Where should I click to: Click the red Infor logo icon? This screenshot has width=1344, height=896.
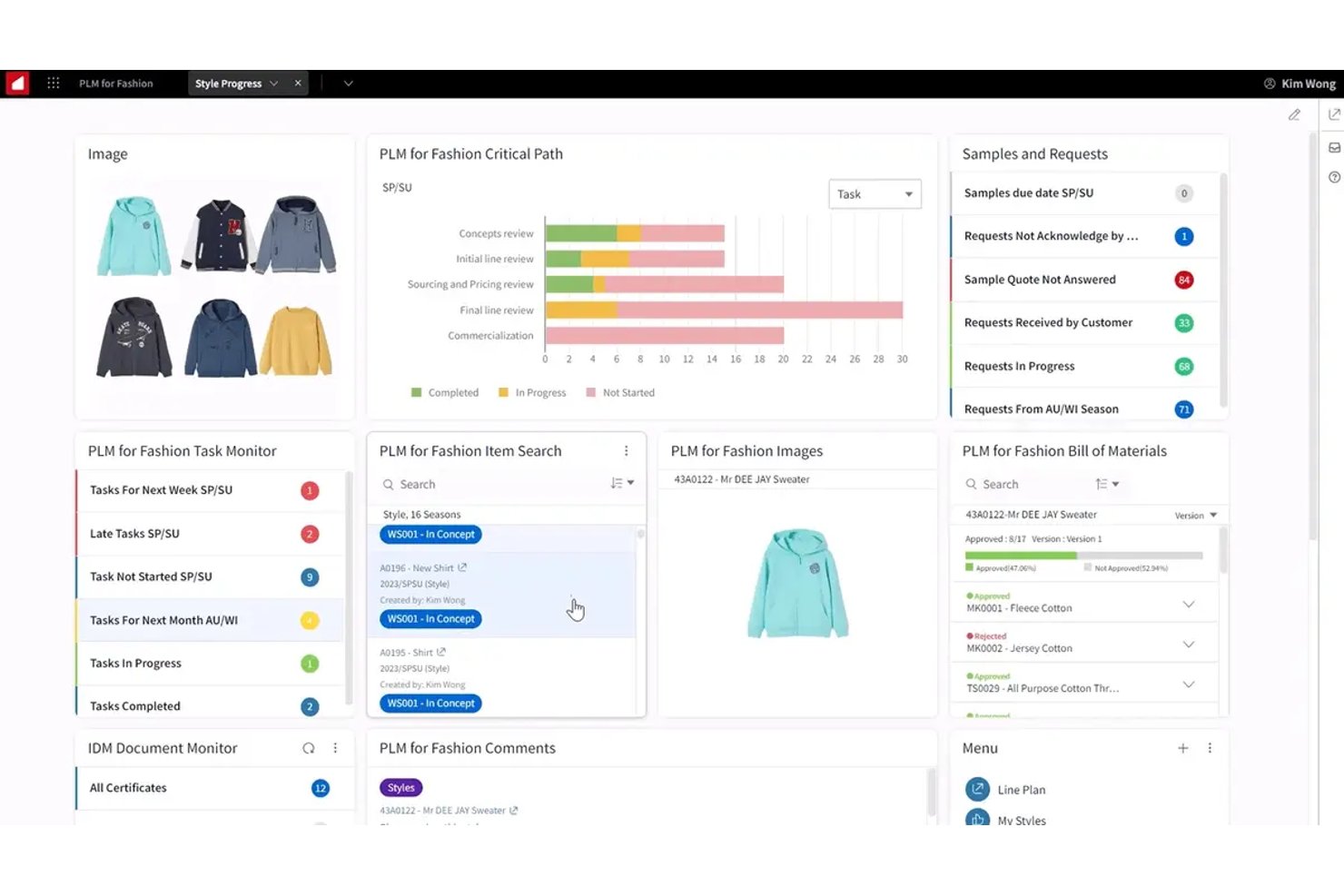17,84
